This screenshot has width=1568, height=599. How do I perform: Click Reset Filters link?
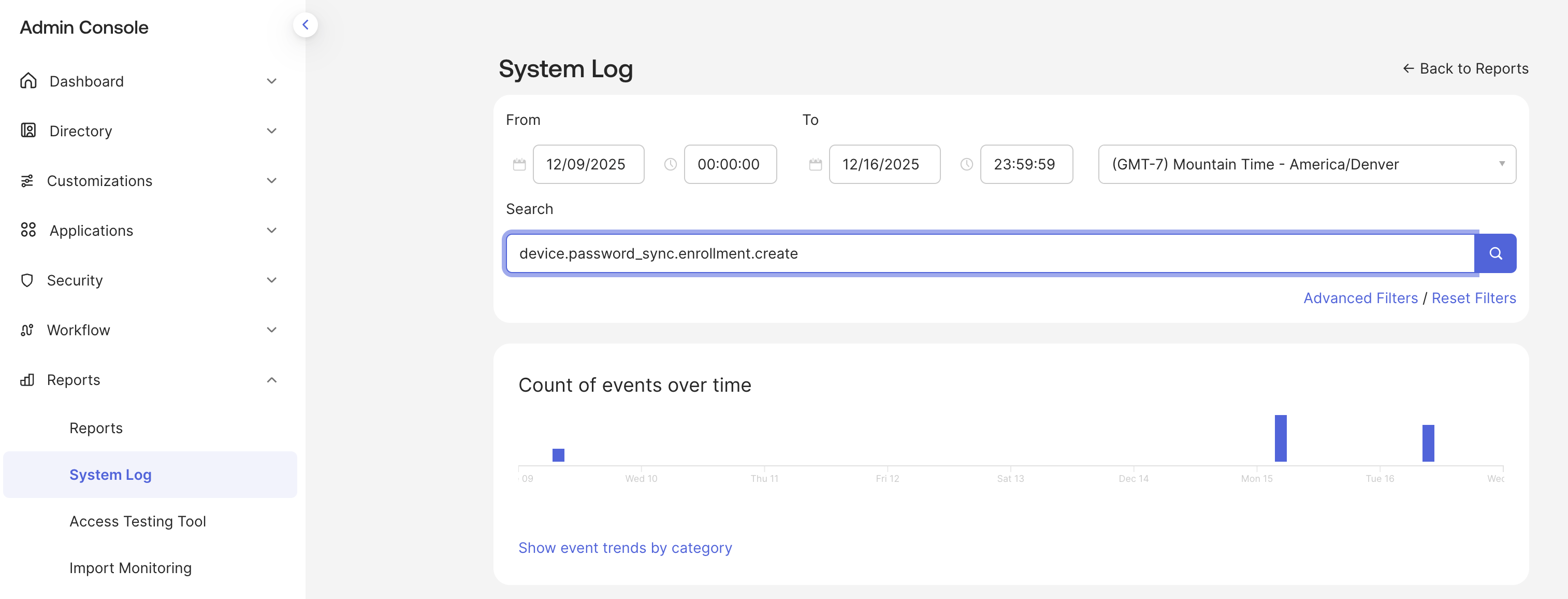1474,298
